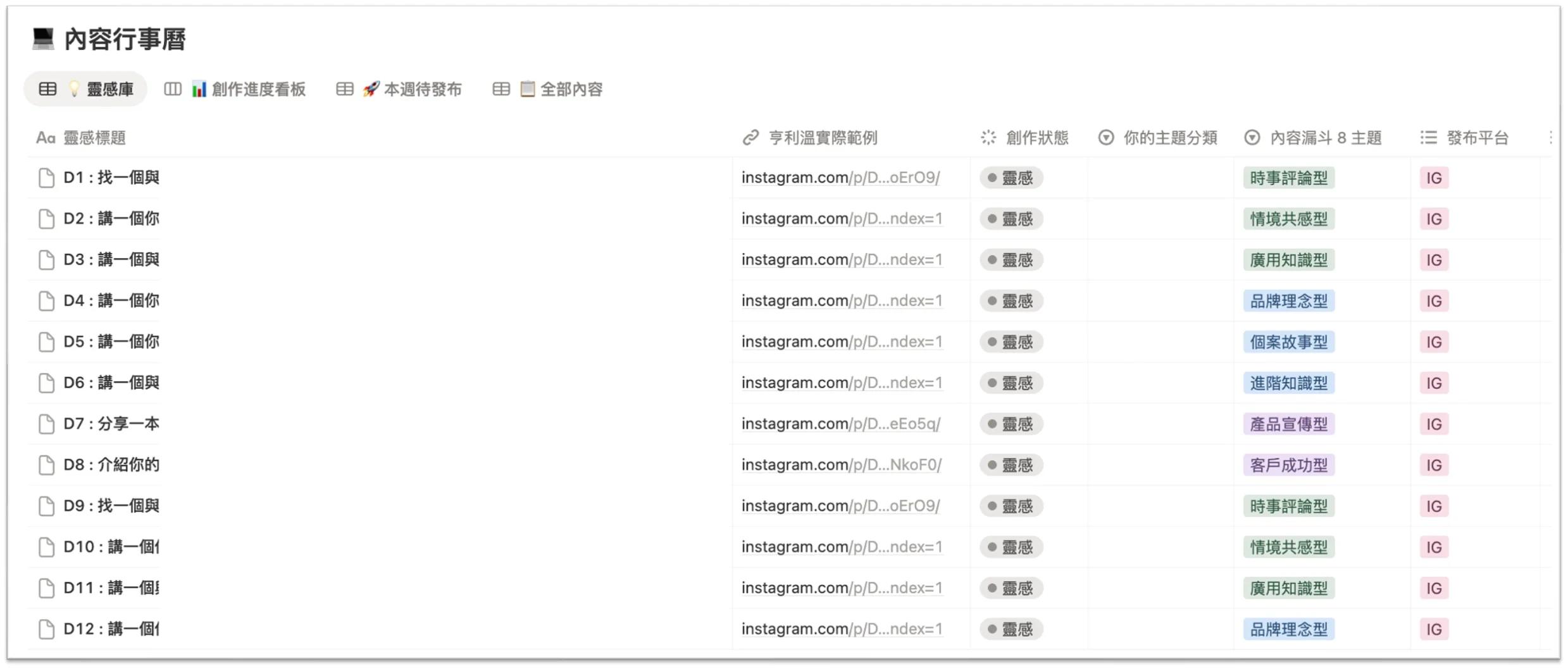This screenshot has width=1568, height=669.
Task: Click the laptop icon beside 內容行事曆 title
Action: pyautogui.click(x=43, y=39)
